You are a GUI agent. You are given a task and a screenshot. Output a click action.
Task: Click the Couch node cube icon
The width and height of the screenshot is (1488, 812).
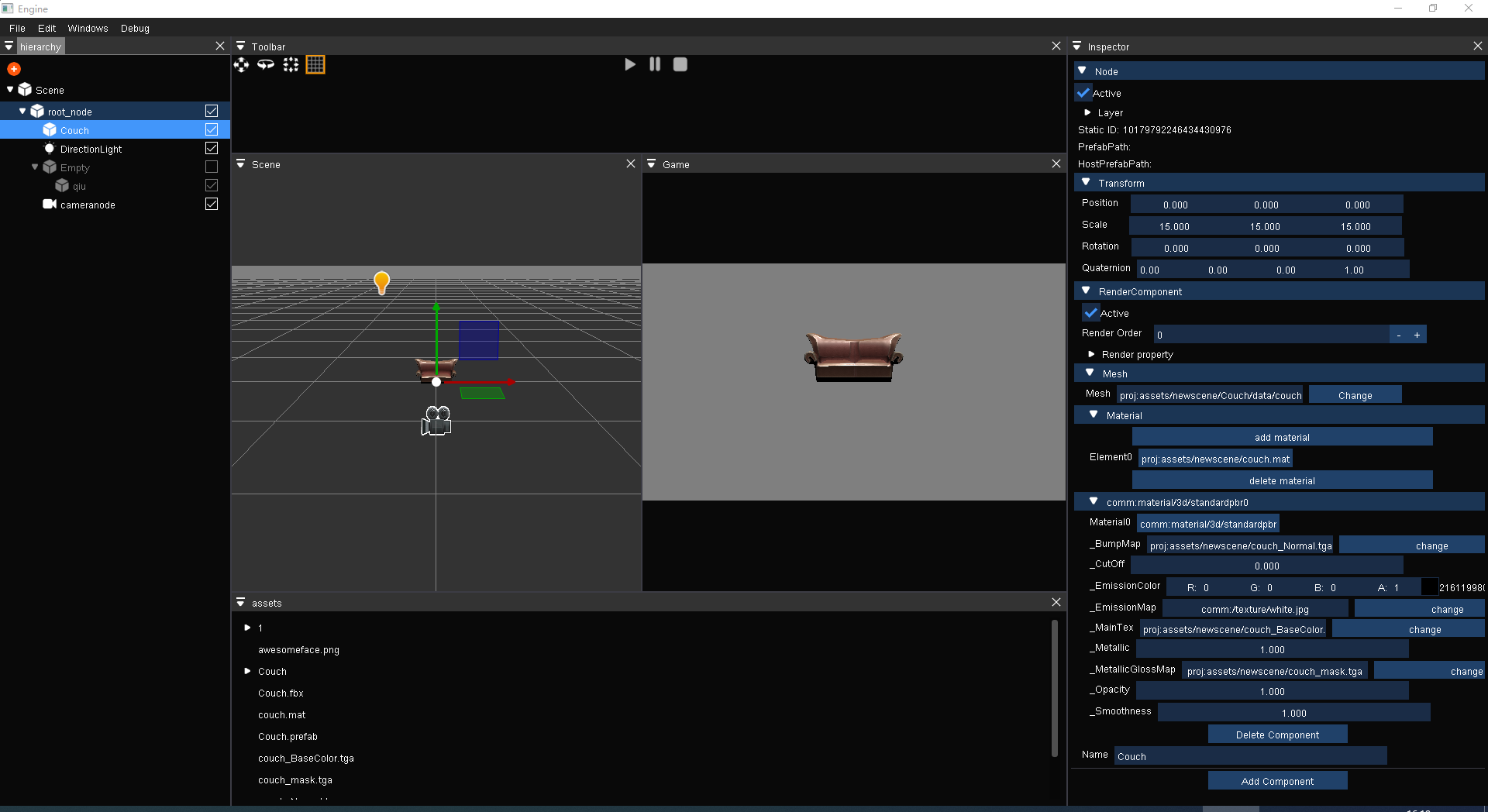pos(50,130)
